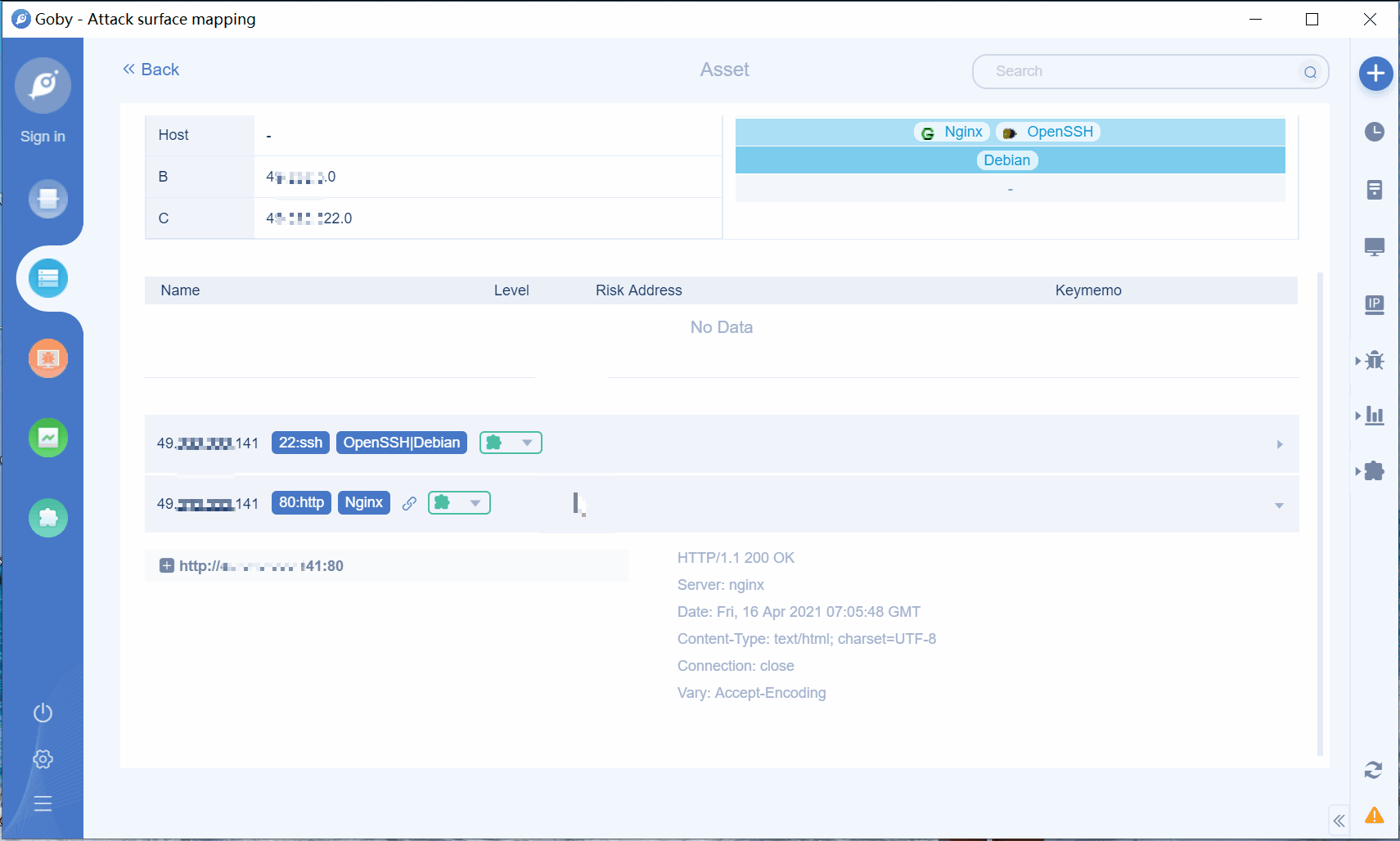Click 'Connection: close' header line
This screenshot has height=841, width=1400.
736,666
